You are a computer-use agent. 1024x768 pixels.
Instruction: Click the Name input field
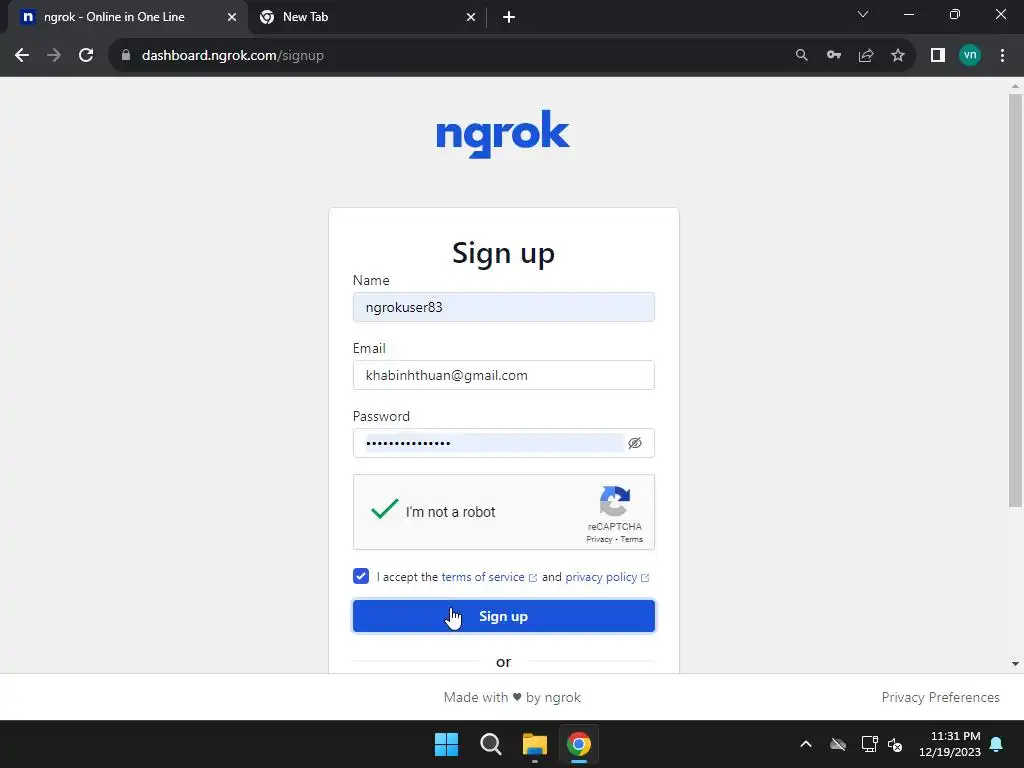pyautogui.click(x=504, y=307)
